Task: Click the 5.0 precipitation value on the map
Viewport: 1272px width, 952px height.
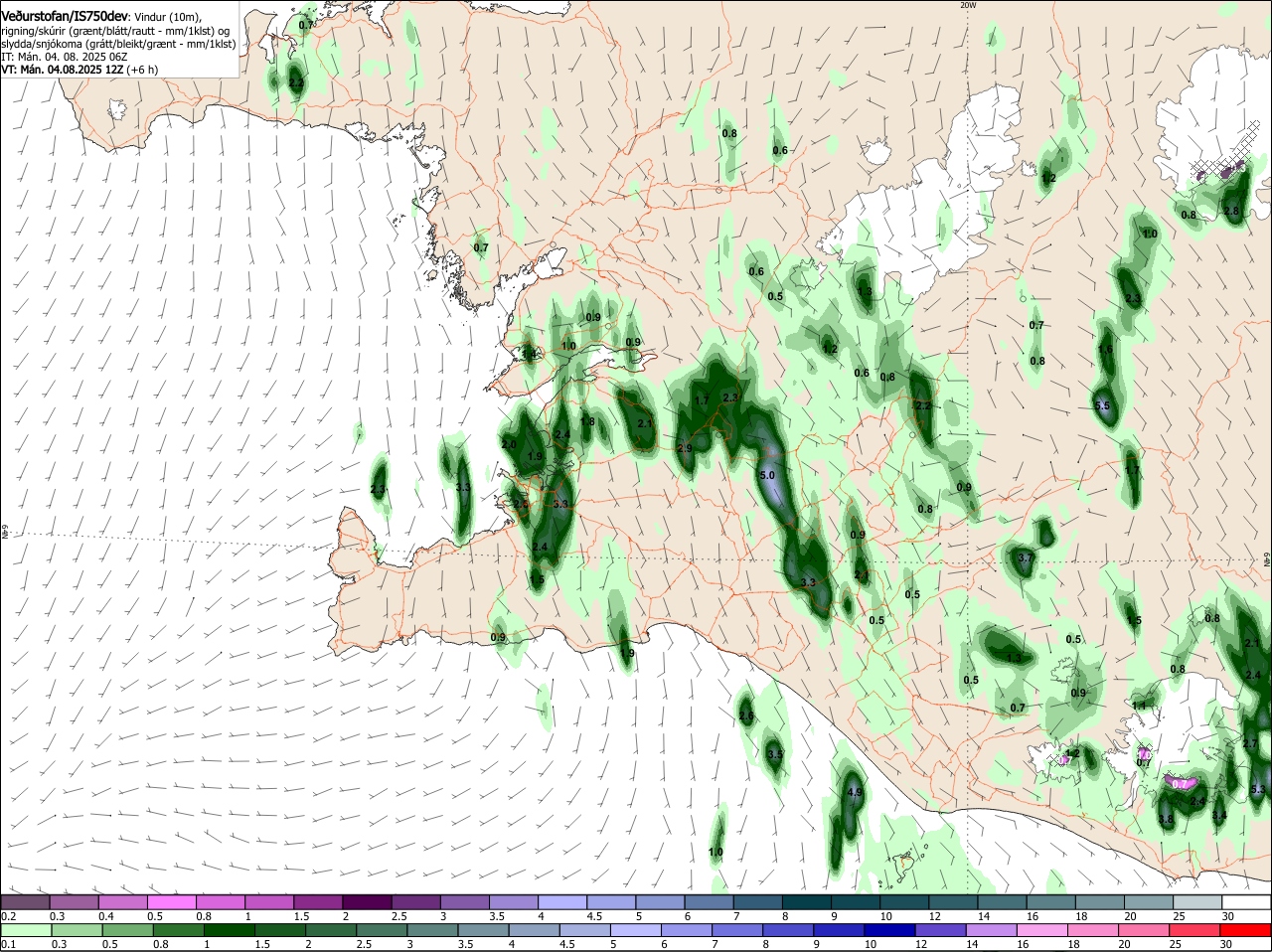Action: 767,476
